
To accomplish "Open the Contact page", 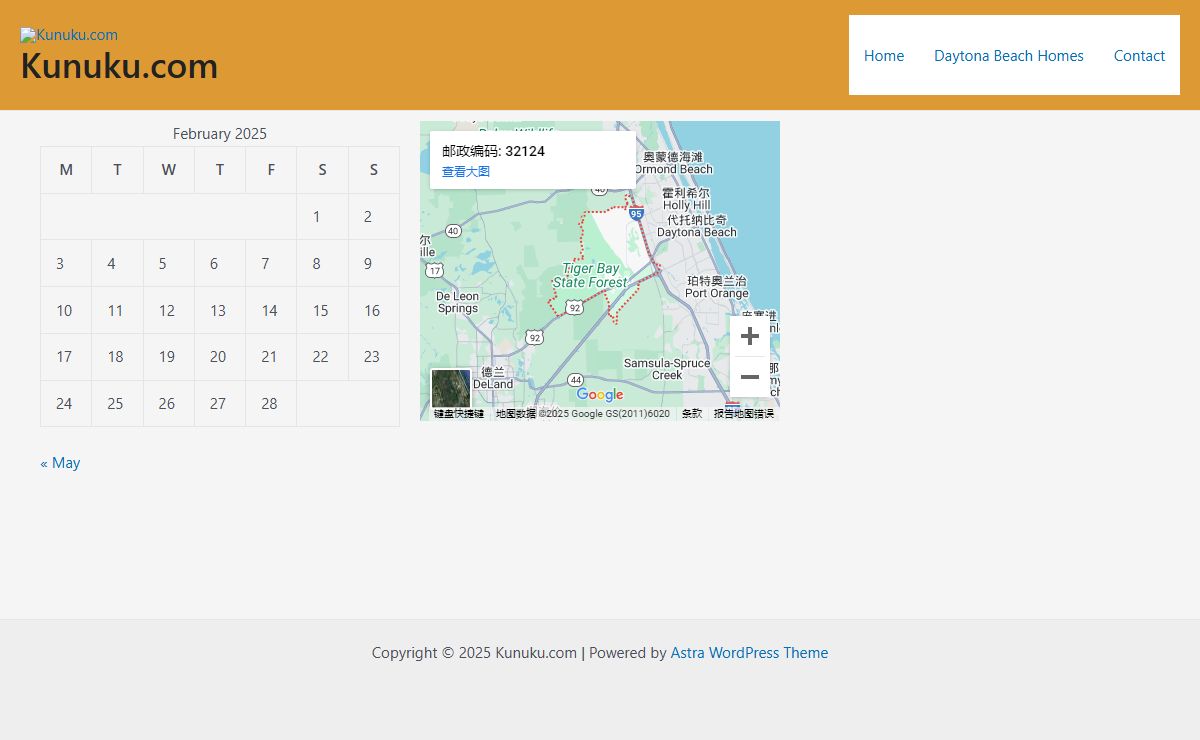I will (1139, 56).
